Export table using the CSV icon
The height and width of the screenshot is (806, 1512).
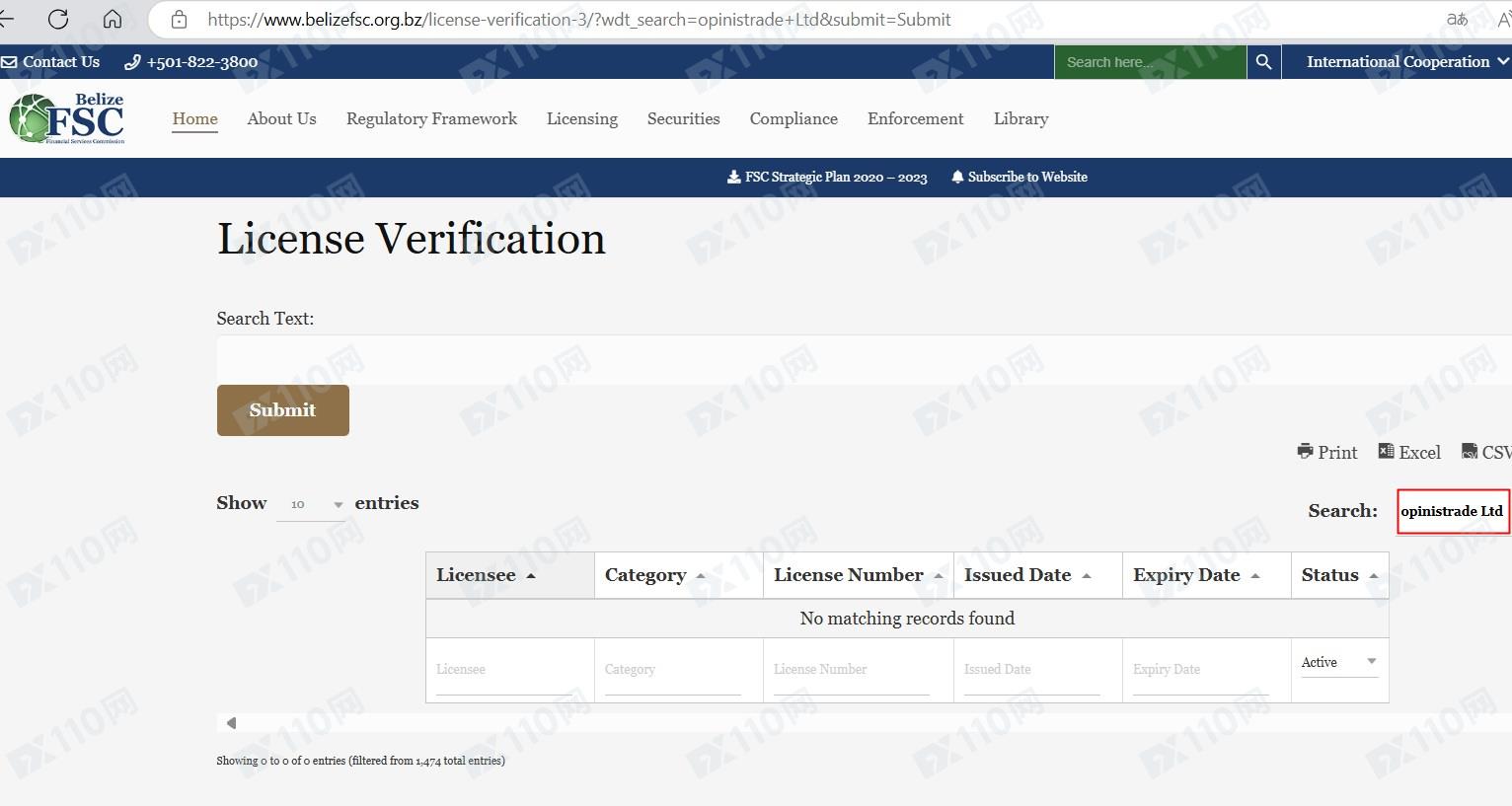click(x=1470, y=452)
